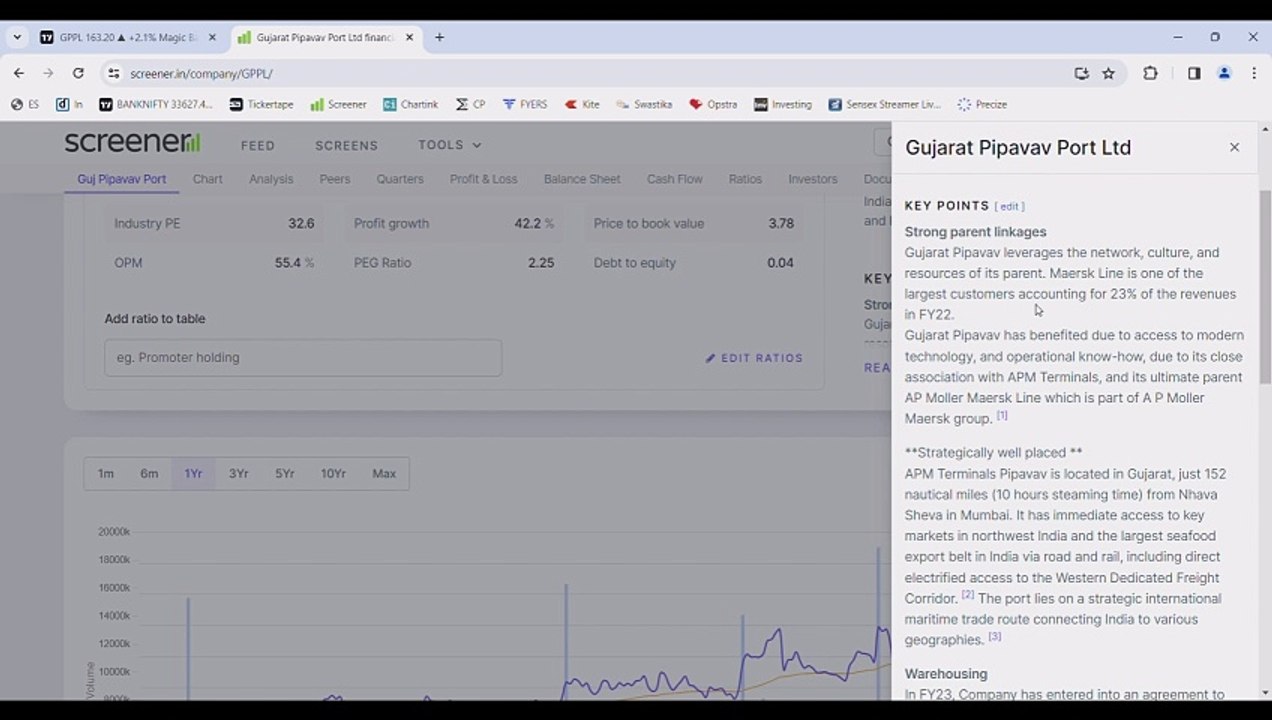Open the Chrome three-dot menu
1272x720 pixels.
click(x=1254, y=73)
